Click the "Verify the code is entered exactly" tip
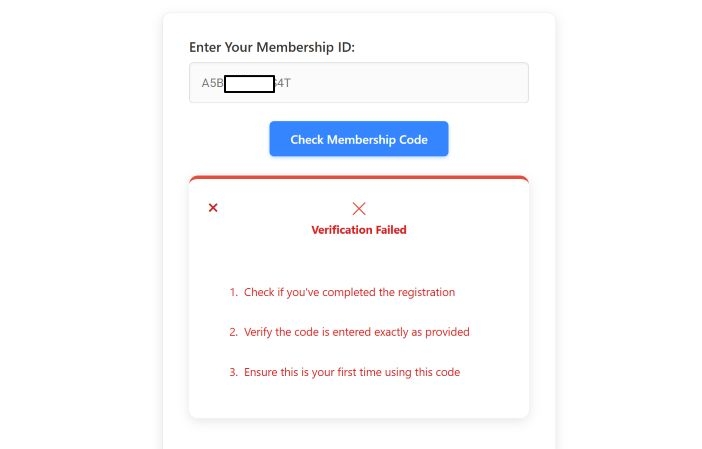The height and width of the screenshot is (449, 702). coord(356,332)
